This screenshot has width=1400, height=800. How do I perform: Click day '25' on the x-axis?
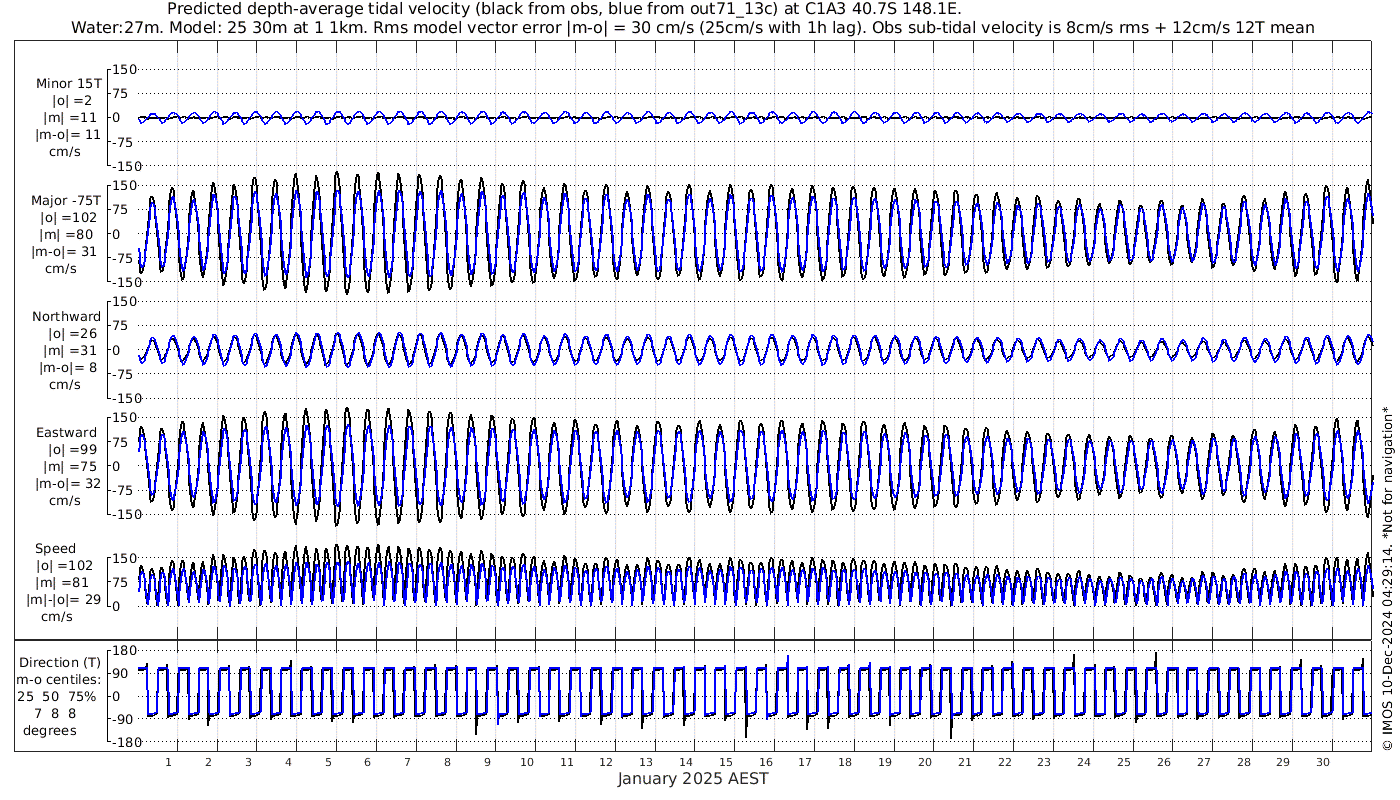point(1123,762)
